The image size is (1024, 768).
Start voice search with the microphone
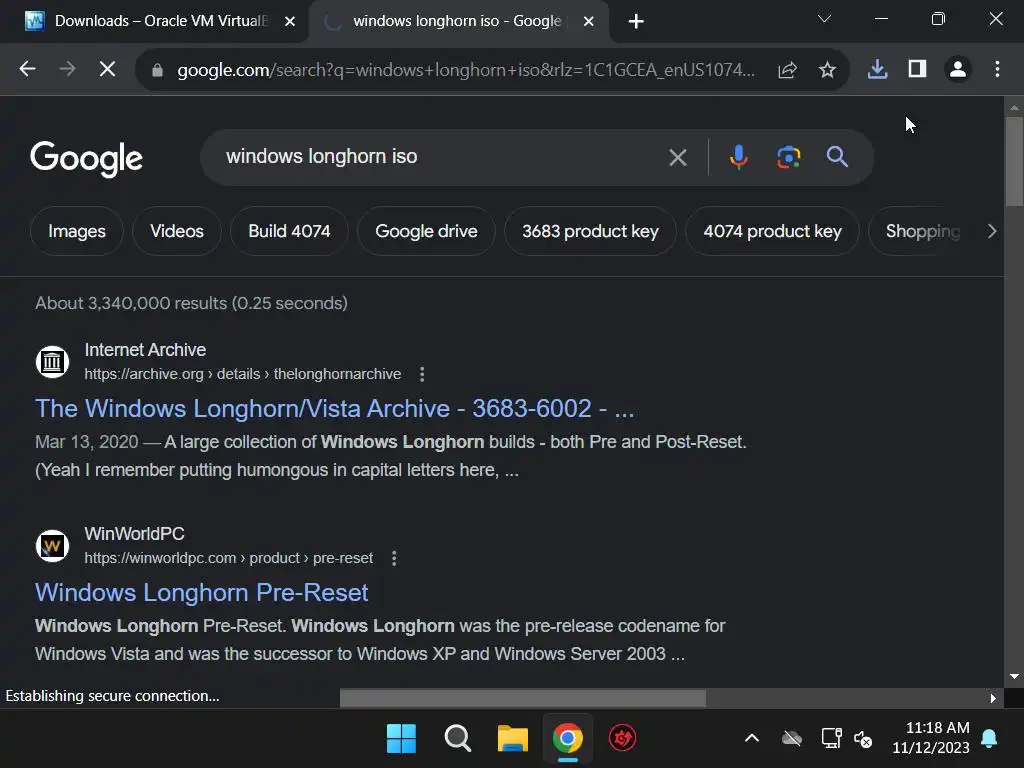pyautogui.click(x=739, y=157)
